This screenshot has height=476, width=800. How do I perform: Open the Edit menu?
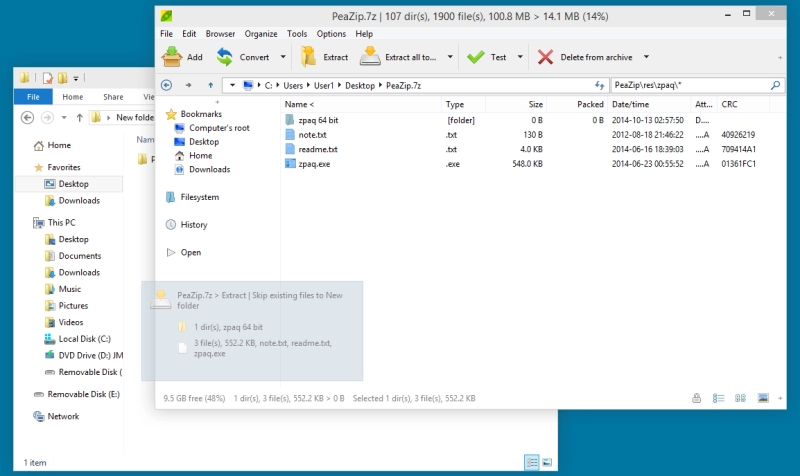pos(189,34)
